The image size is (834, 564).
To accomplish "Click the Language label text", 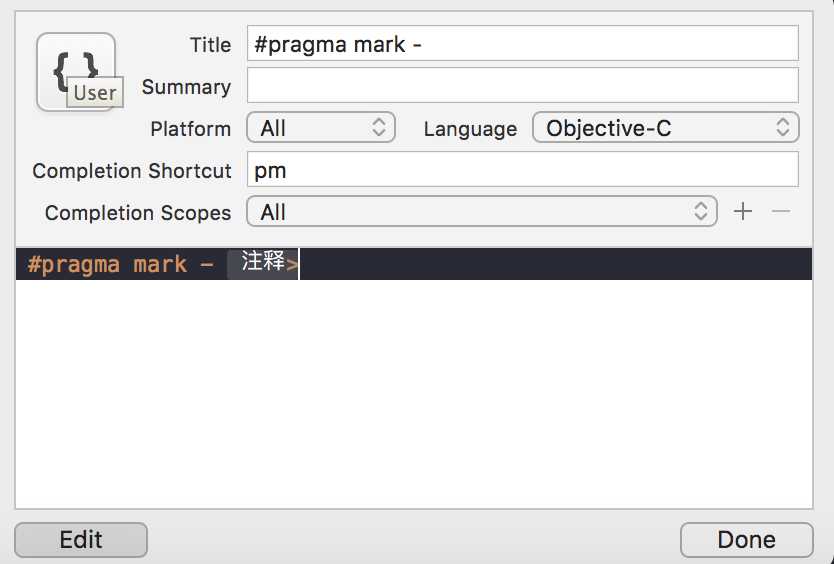I will 470,129.
